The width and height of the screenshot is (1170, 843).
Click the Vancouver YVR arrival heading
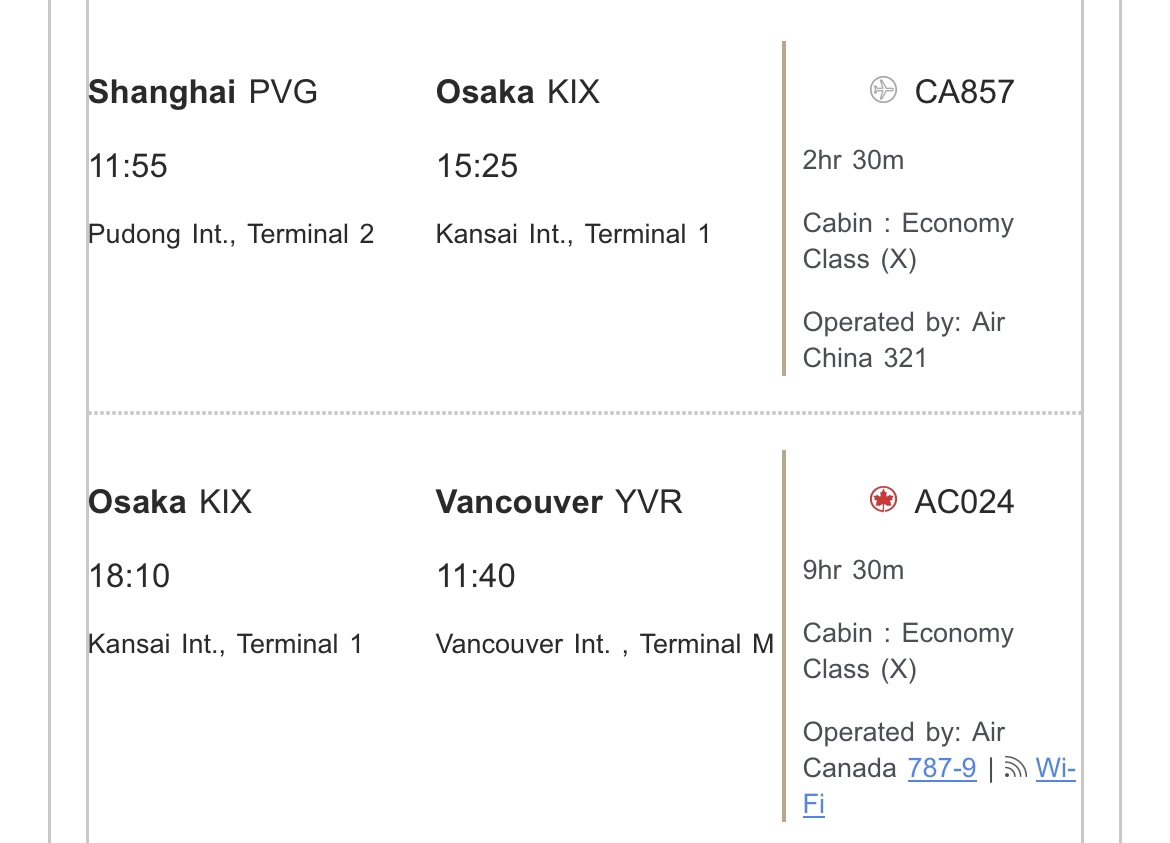pyautogui.click(x=559, y=501)
